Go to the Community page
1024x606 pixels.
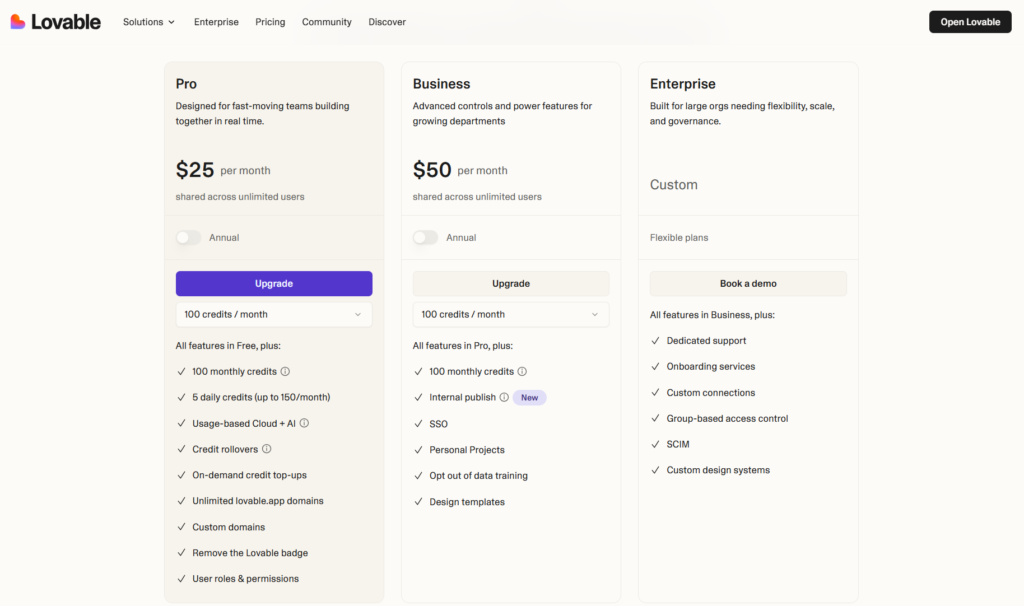click(x=326, y=21)
